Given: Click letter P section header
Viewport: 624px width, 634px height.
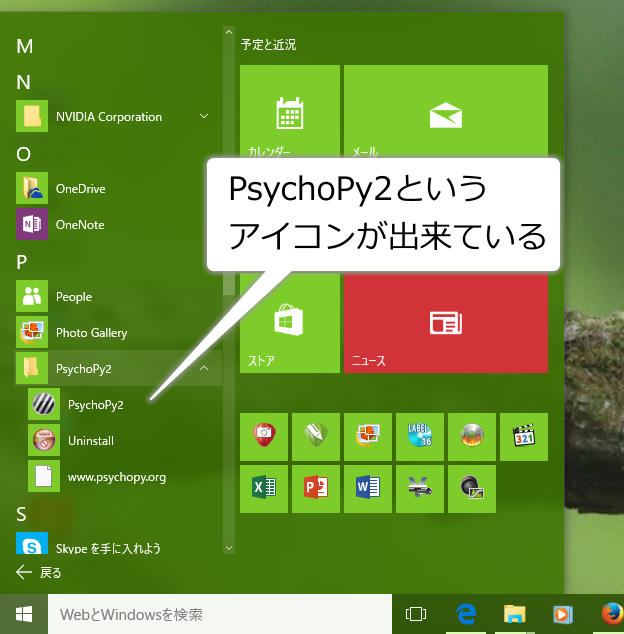Looking at the screenshot, I should point(22,262).
